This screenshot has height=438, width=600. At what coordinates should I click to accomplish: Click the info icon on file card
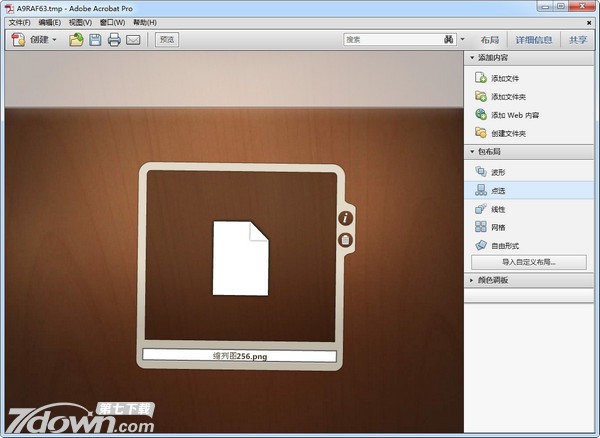coord(346,217)
